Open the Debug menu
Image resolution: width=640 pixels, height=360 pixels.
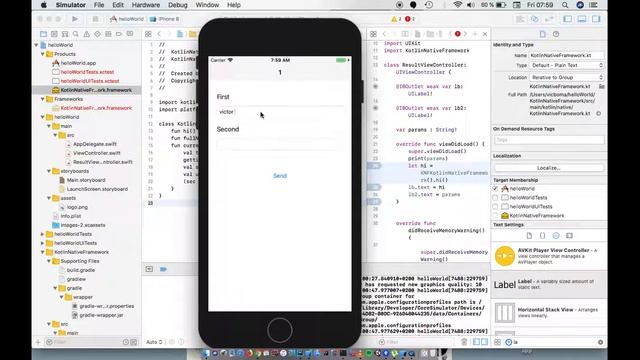click(178, 5)
